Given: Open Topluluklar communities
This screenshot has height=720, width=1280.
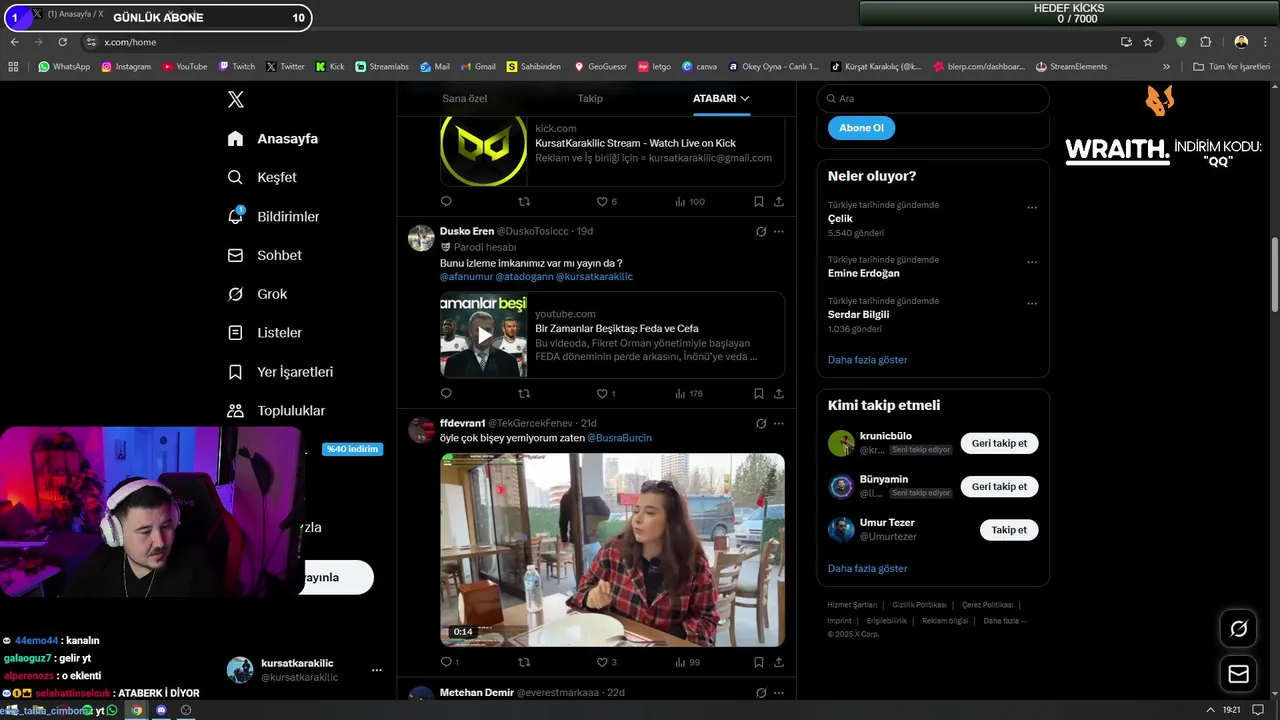Looking at the screenshot, I should (276, 410).
